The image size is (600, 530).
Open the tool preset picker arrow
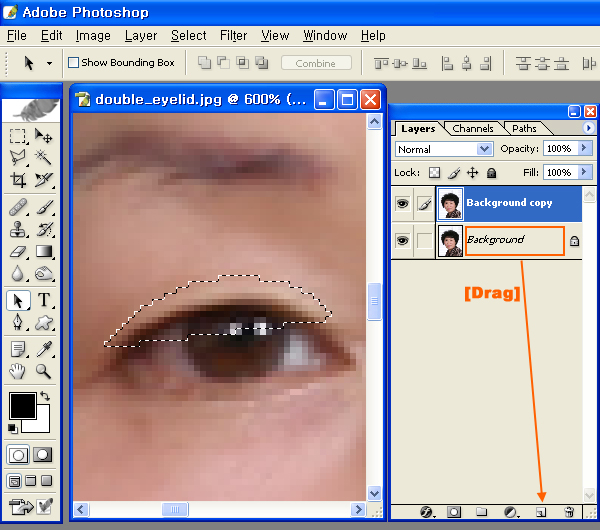tap(49, 63)
